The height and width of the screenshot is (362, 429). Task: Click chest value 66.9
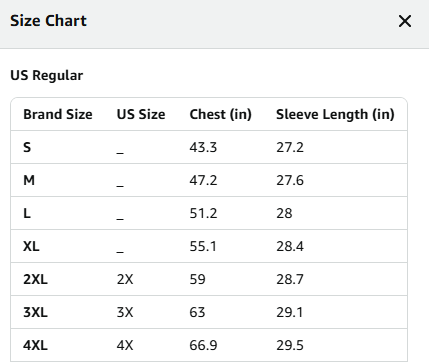point(203,345)
